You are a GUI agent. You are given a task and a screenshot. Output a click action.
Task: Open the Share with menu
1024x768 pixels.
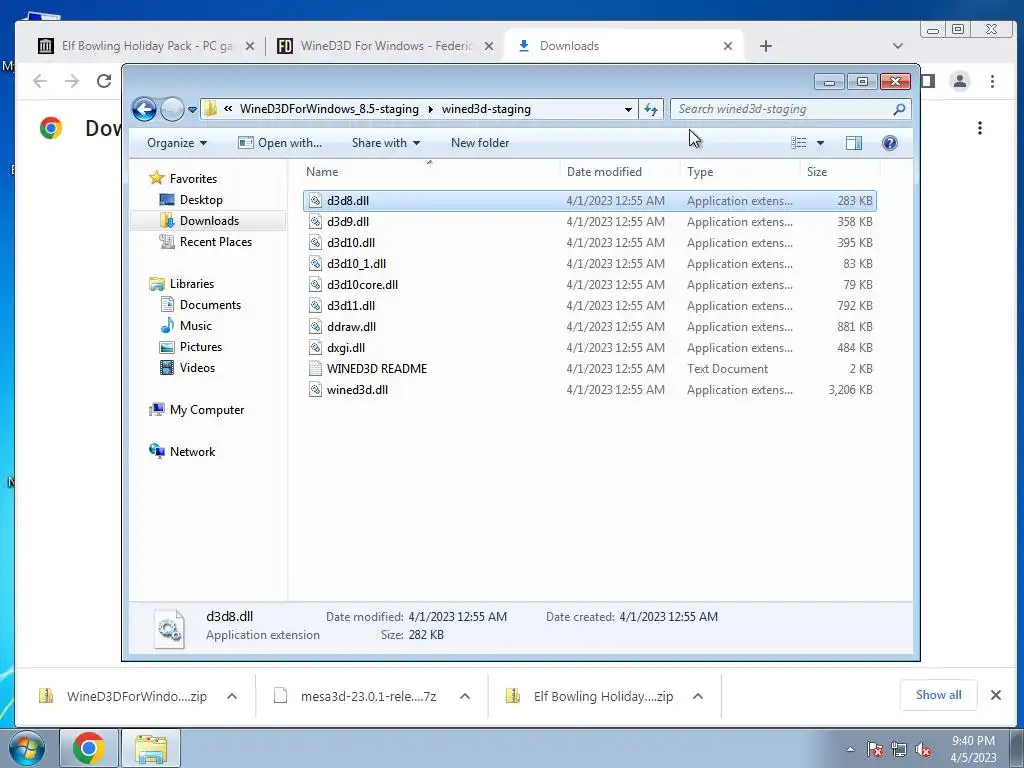click(385, 143)
